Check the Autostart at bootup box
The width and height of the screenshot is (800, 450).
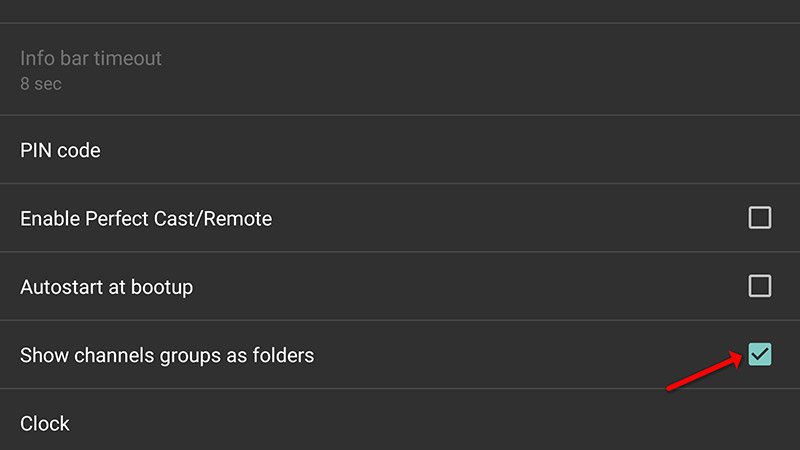760,287
